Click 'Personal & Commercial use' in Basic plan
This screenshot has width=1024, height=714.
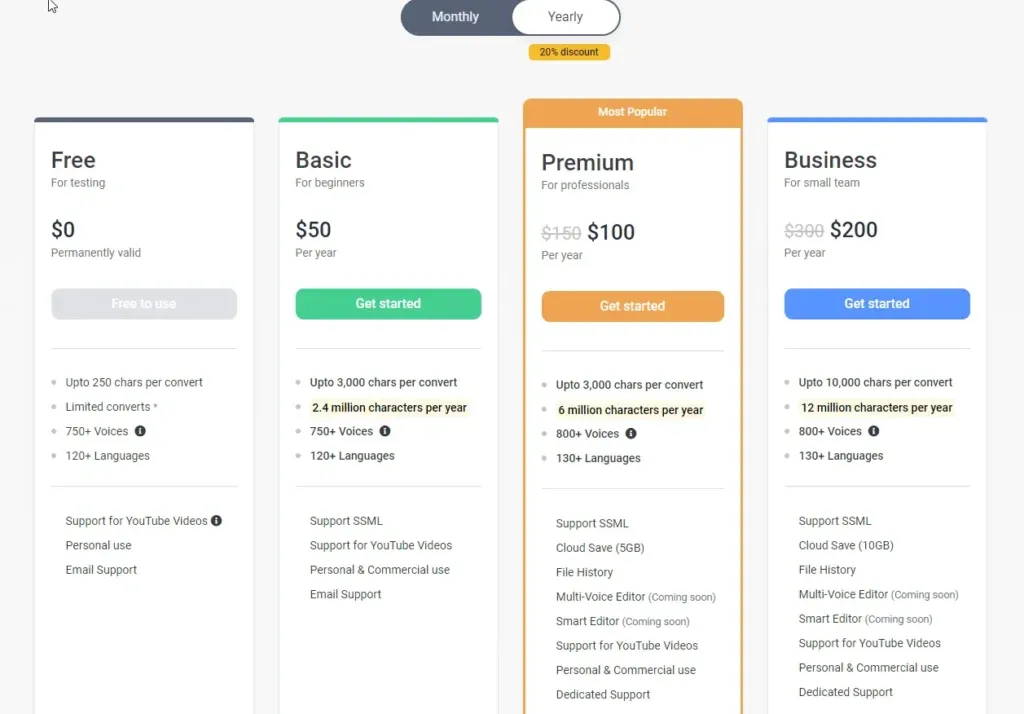[x=379, y=570]
